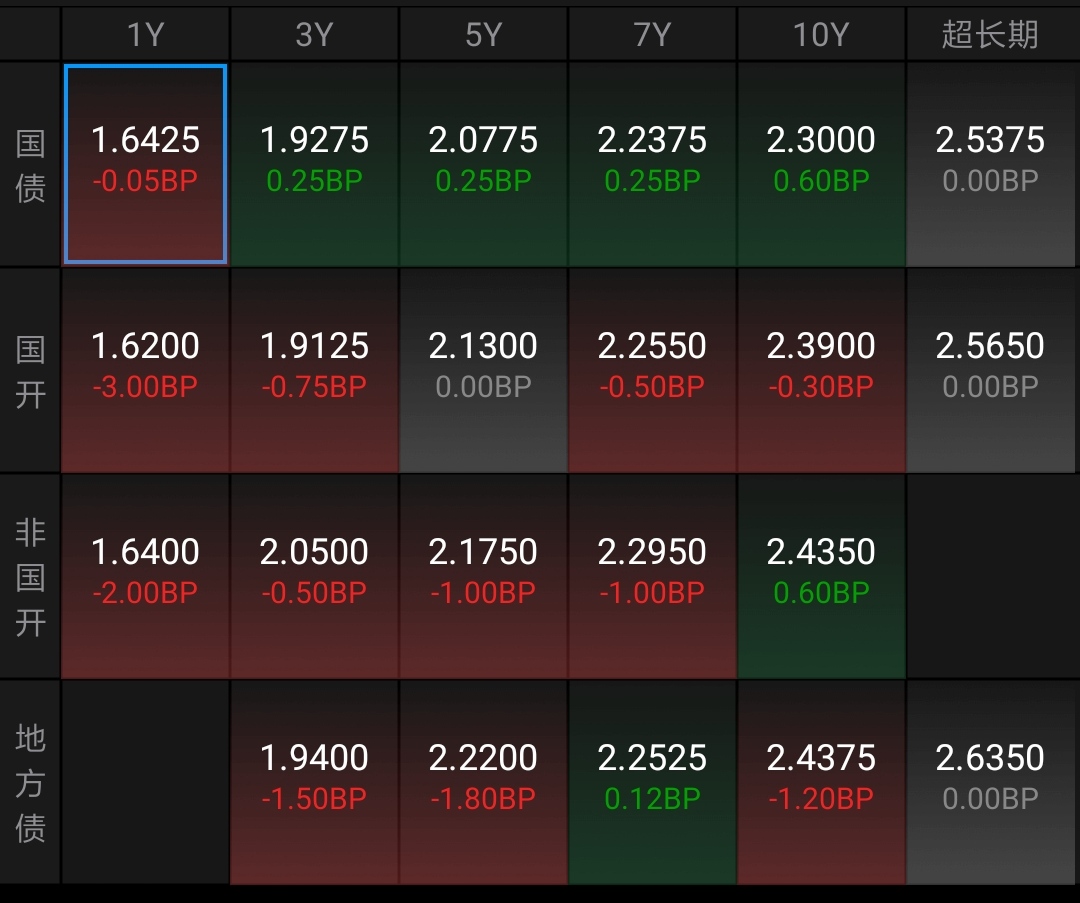Click the 非国开 row label
This screenshot has width=1080, height=903.
[x=30, y=577]
